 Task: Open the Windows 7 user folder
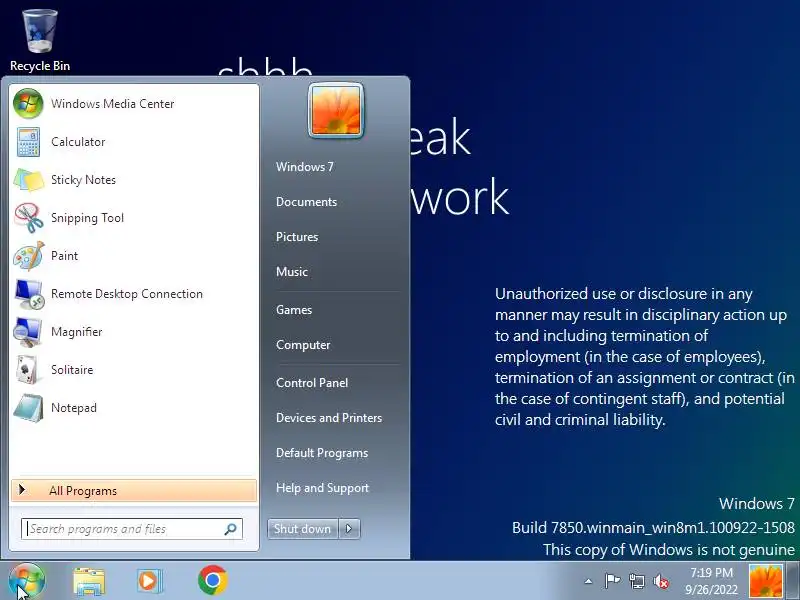click(x=305, y=167)
